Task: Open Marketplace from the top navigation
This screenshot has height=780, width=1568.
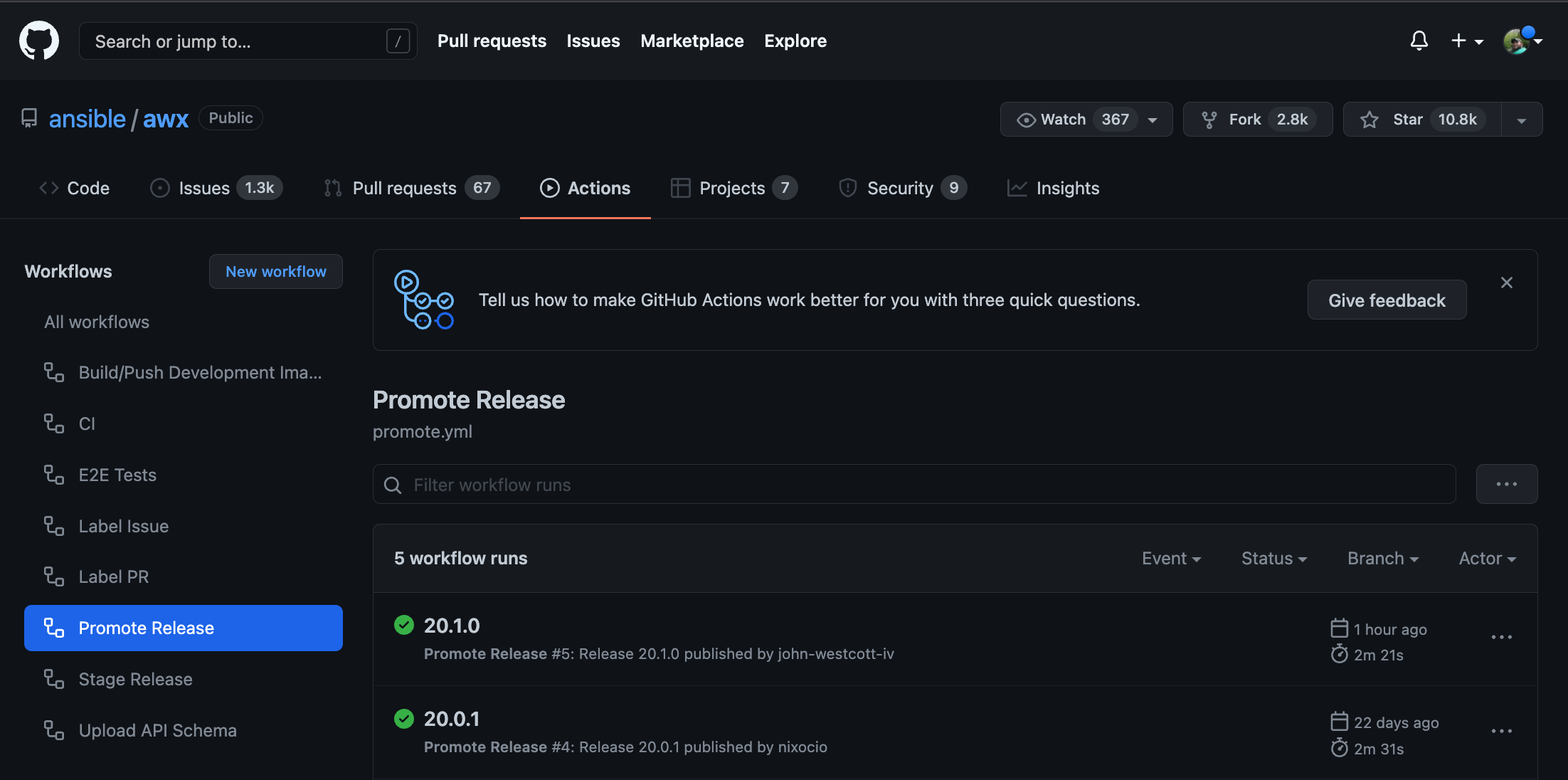Action: coord(692,41)
